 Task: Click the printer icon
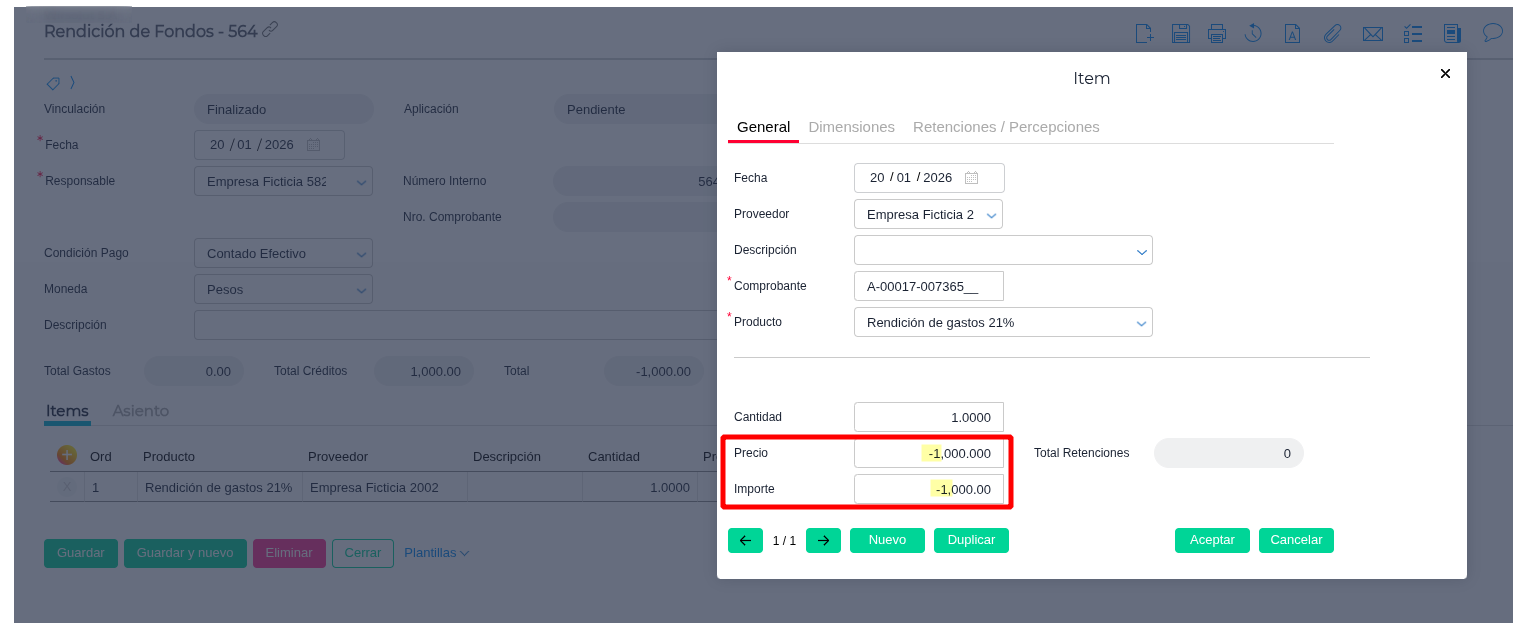1216,34
